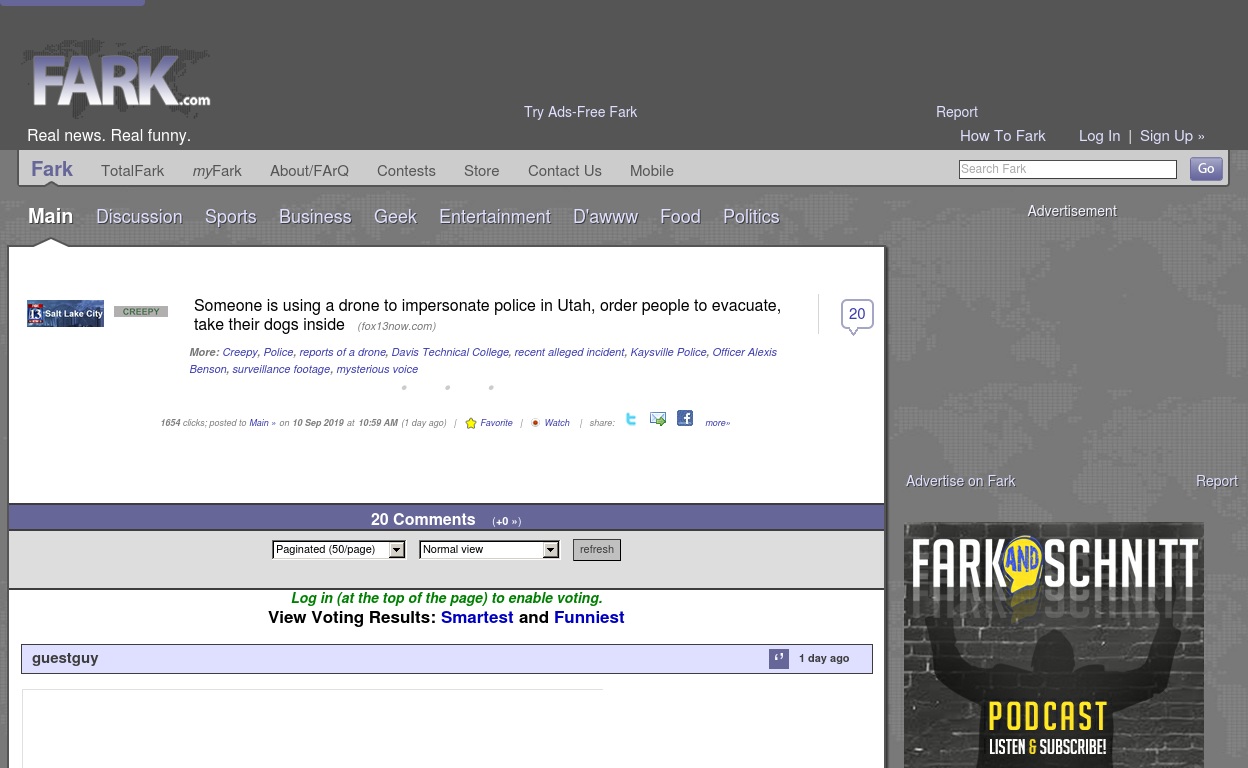View Funniest voting results
Image resolution: width=1248 pixels, height=768 pixels.
(x=589, y=618)
